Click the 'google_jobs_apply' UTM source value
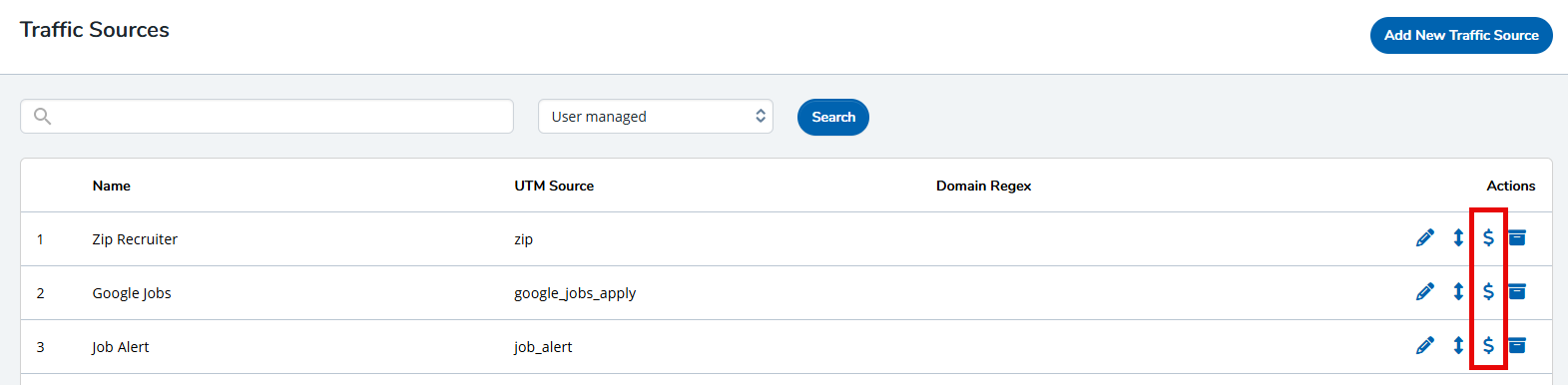 [575, 293]
